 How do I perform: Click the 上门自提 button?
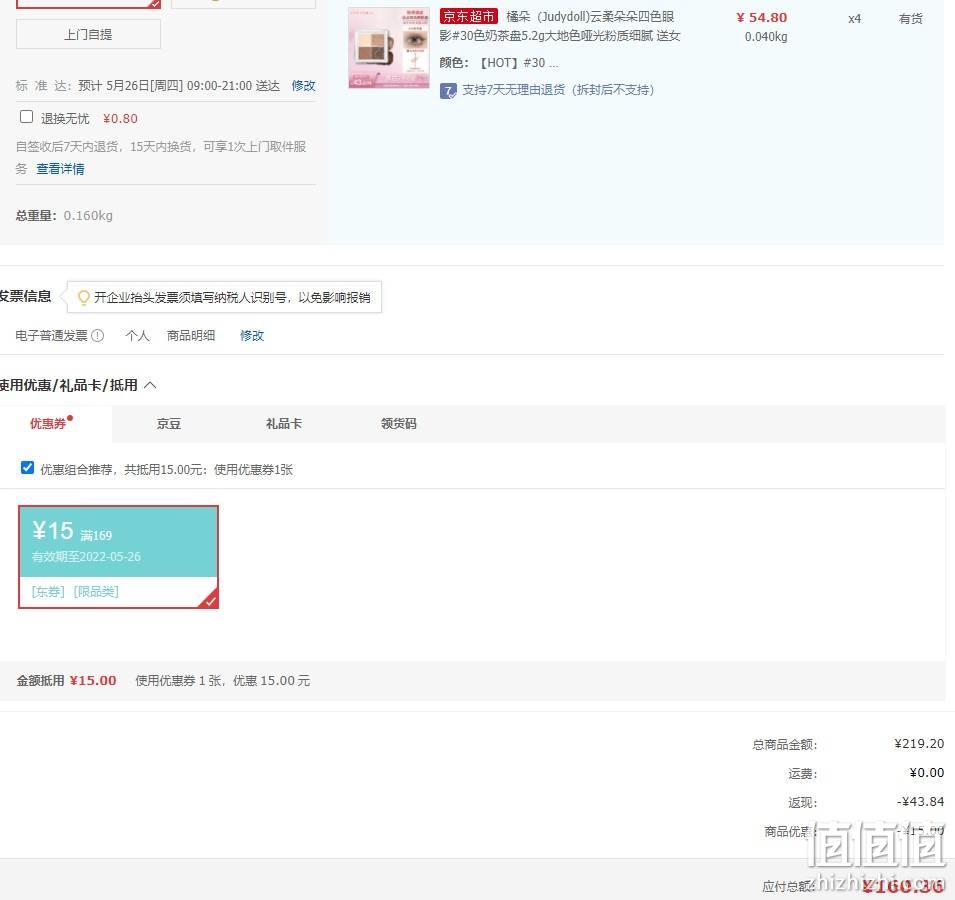click(88, 34)
